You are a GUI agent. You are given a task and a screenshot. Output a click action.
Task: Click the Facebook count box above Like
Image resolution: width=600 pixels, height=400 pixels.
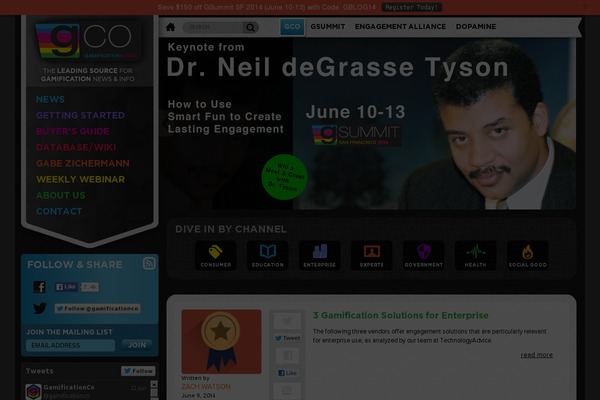pyautogui.click(x=287, y=356)
